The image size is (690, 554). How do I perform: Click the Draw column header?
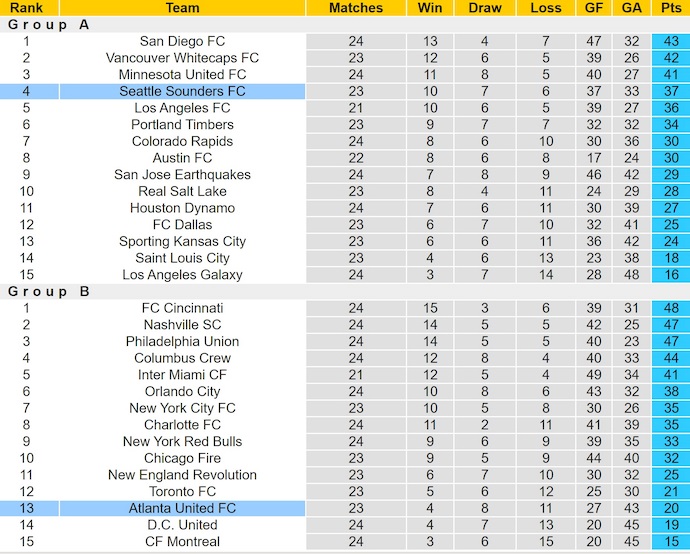pyautogui.click(x=485, y=8)
